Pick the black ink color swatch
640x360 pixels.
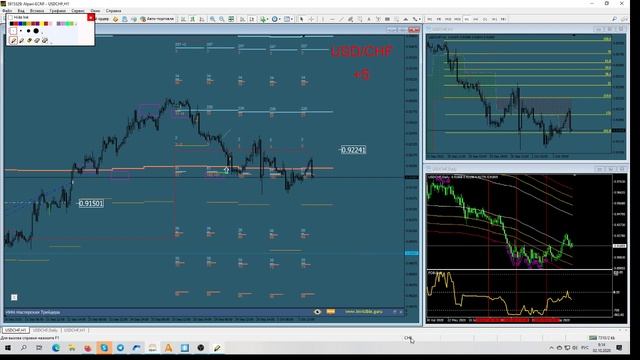pos(11,24)
